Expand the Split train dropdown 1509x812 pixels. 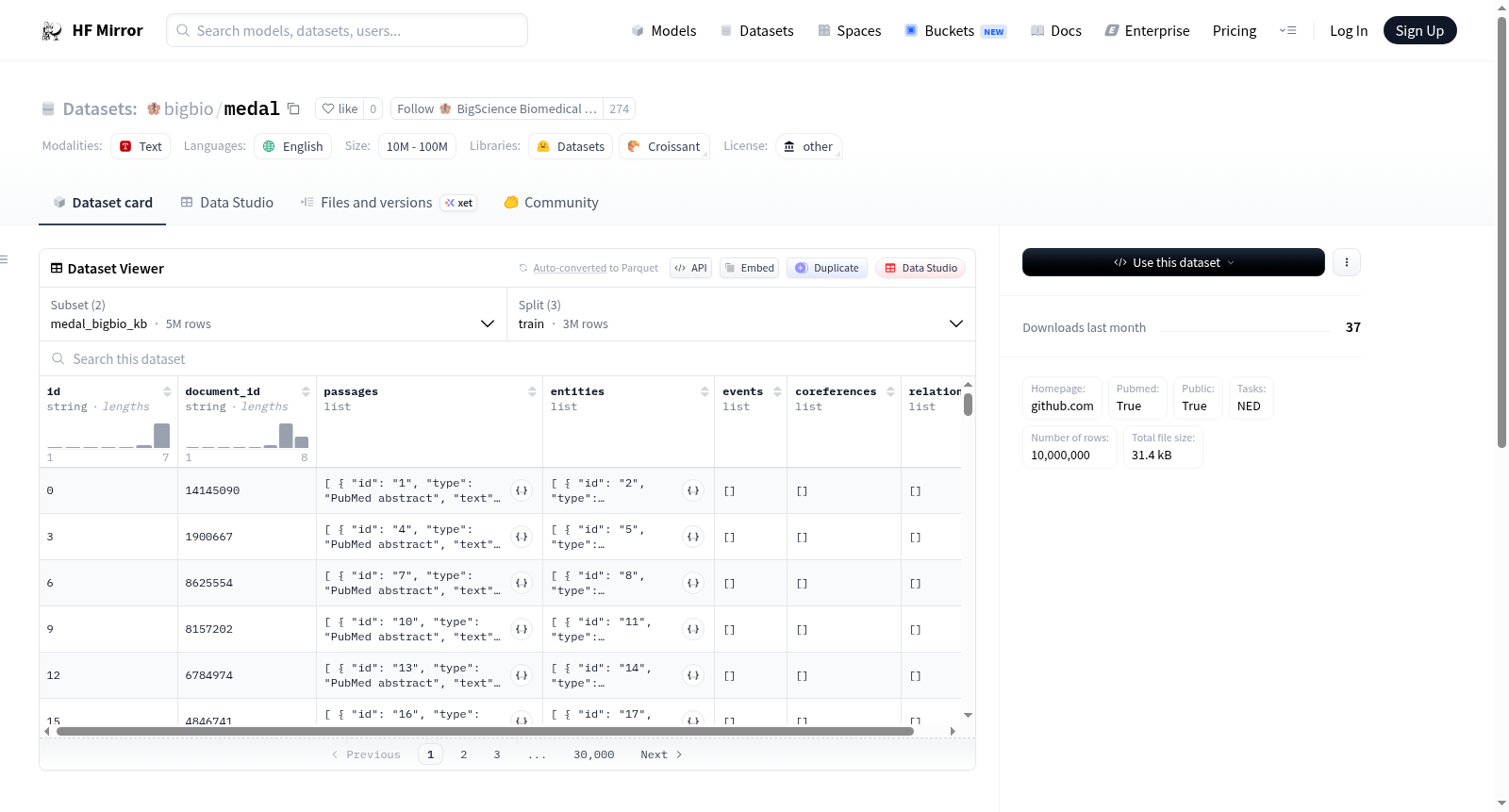point(741,314)
